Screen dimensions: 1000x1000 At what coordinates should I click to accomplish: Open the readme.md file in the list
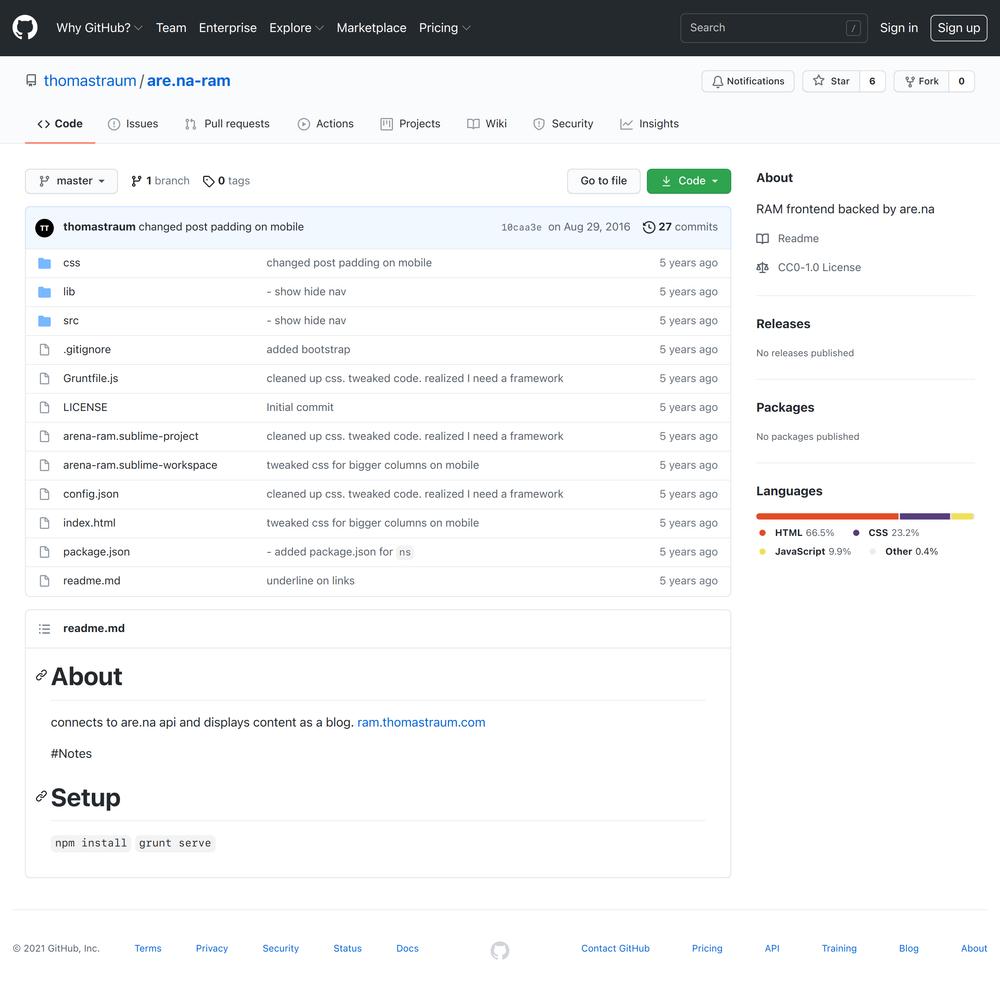pyautogui.click(x=92, y=580)
